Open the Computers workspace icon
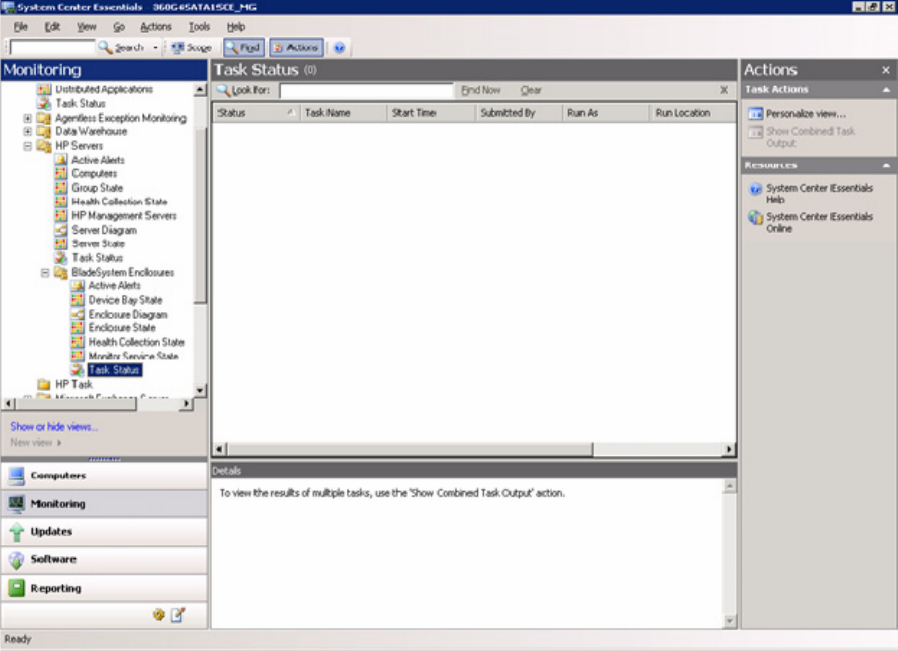 [x=16, y=476]
